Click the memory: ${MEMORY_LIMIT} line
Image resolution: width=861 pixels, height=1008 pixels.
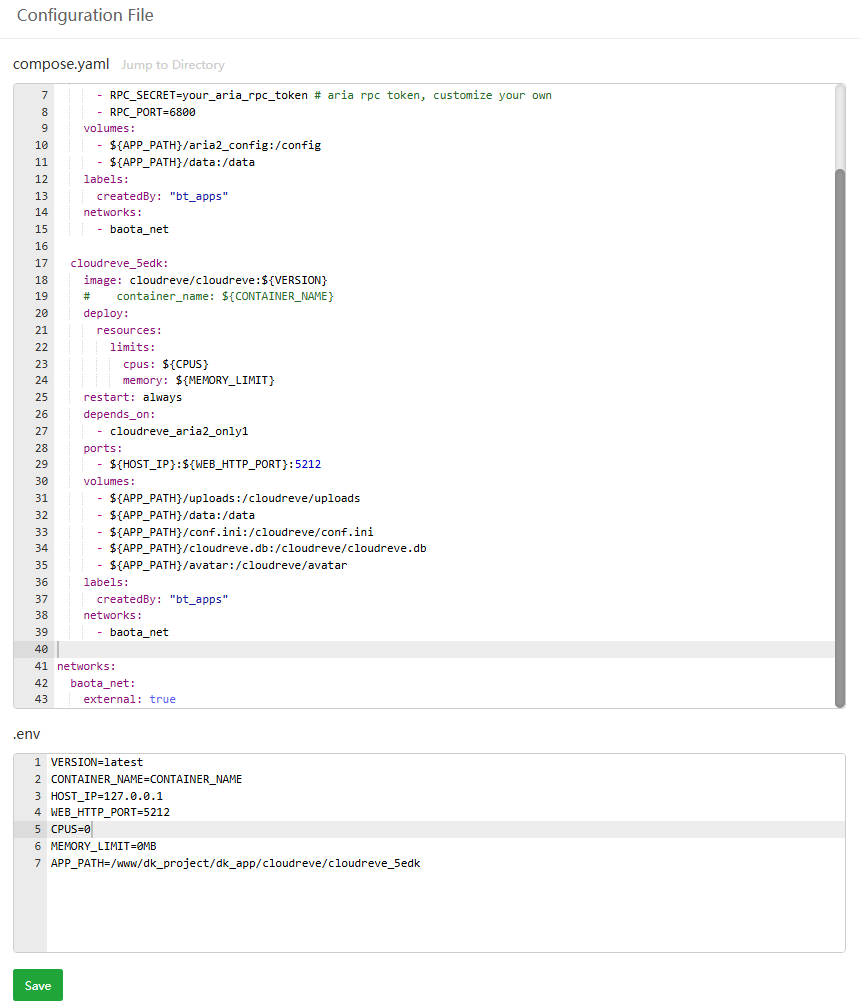199,381
